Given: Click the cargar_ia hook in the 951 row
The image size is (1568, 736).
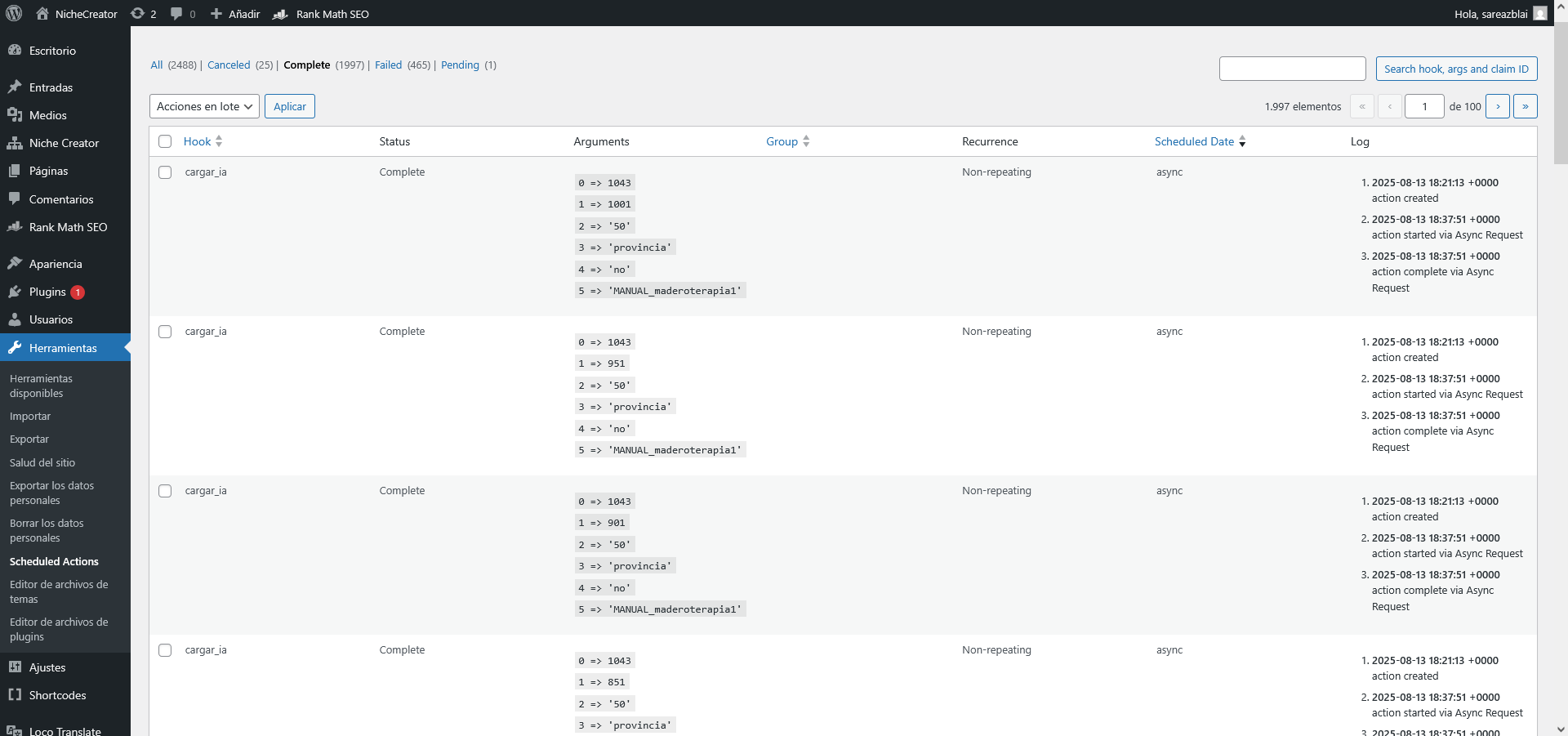Looking at the screenshot, I should pyautogui.click(x=206, y=331).
